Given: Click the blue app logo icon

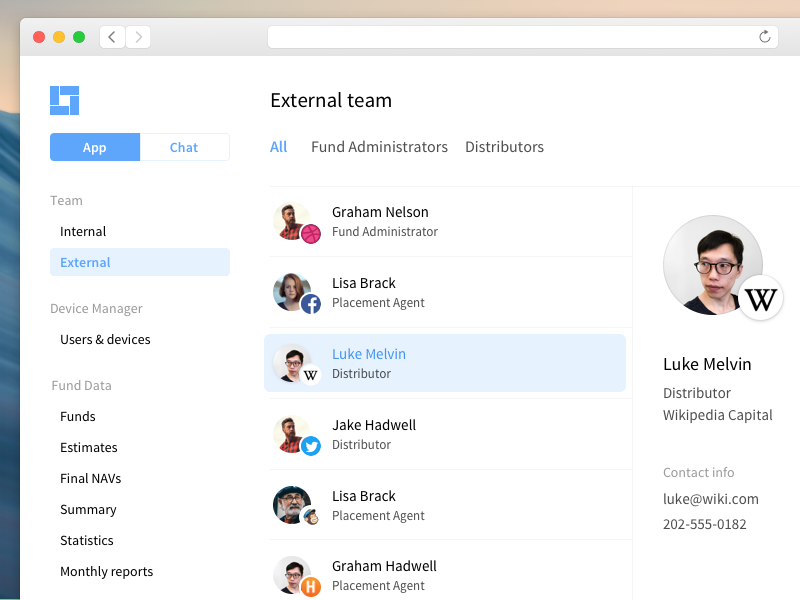Looking at the screenshot, I should (64, 100).
